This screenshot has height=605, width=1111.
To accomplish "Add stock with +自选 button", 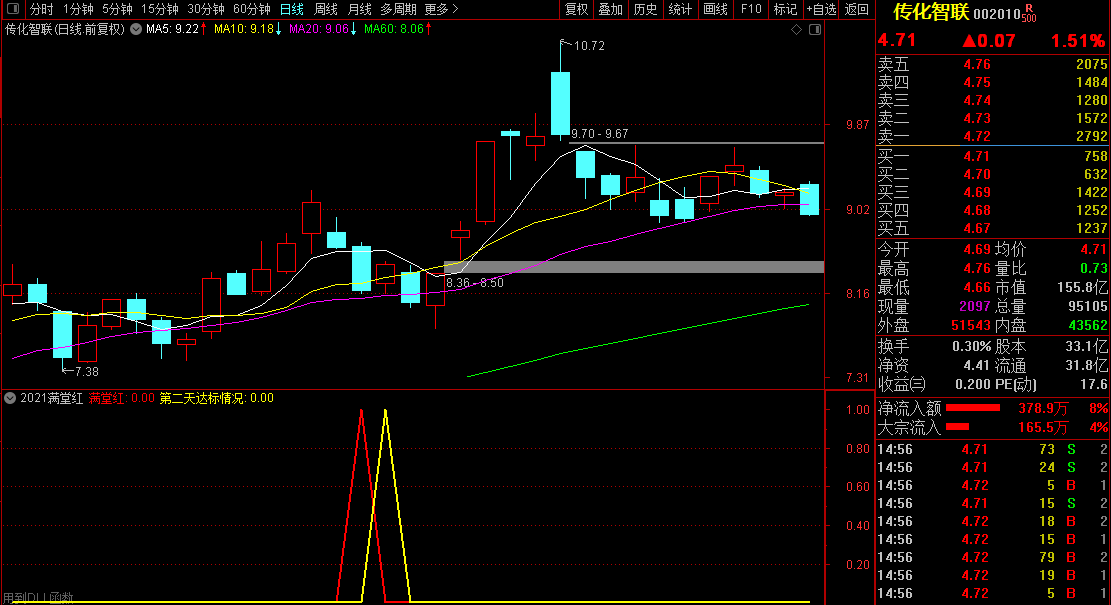I will [x=820, y=9].
